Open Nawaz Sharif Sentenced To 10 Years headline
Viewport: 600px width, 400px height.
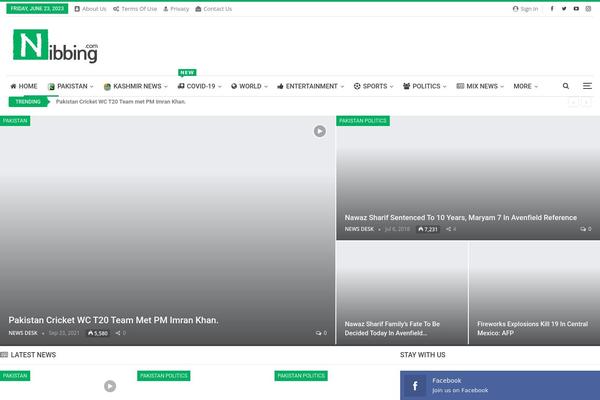[461, 217]
